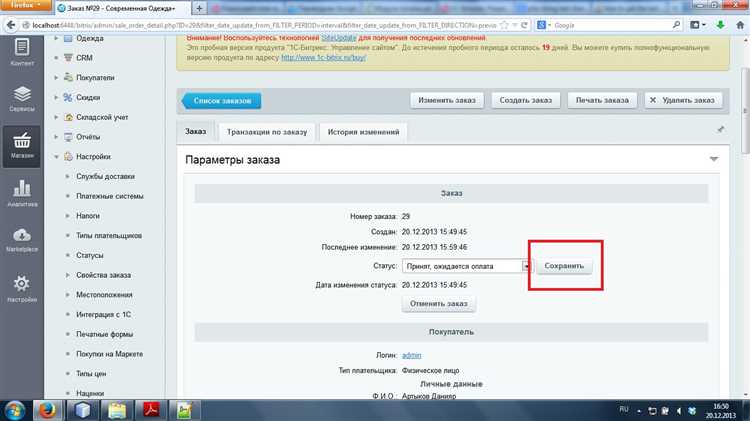Click Firefox icon in taskbar

[47, 411]
